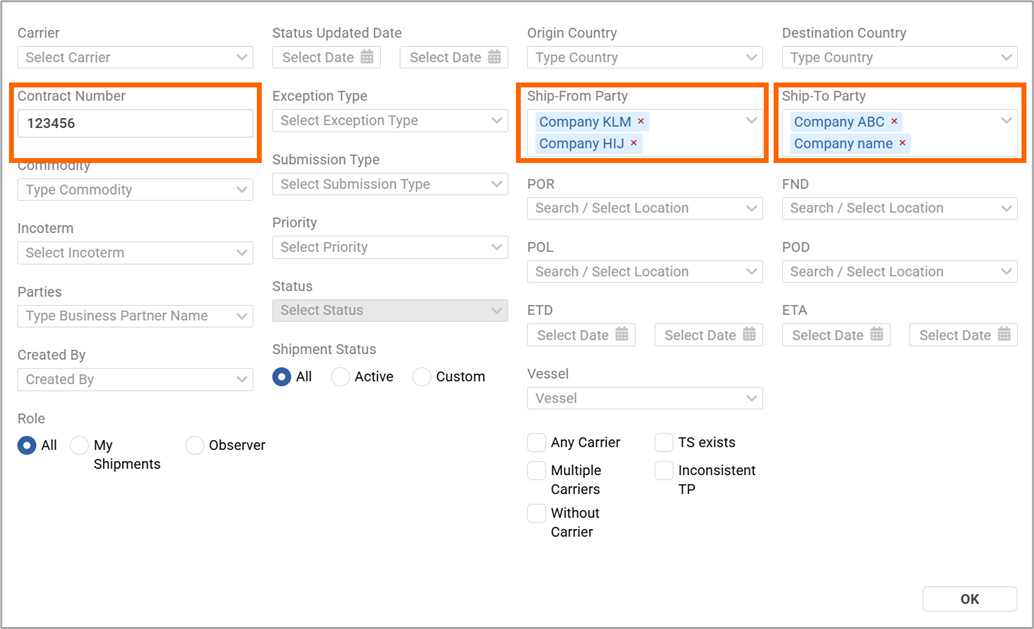
Task: Open the Select Priority dropdown
Action: 390,247
